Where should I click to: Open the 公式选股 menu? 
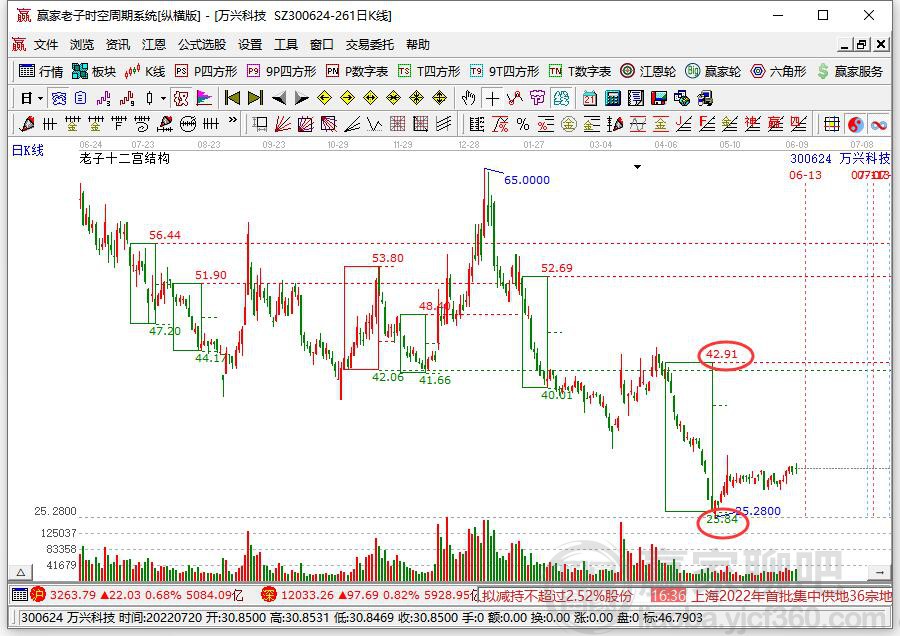[202, 45]
